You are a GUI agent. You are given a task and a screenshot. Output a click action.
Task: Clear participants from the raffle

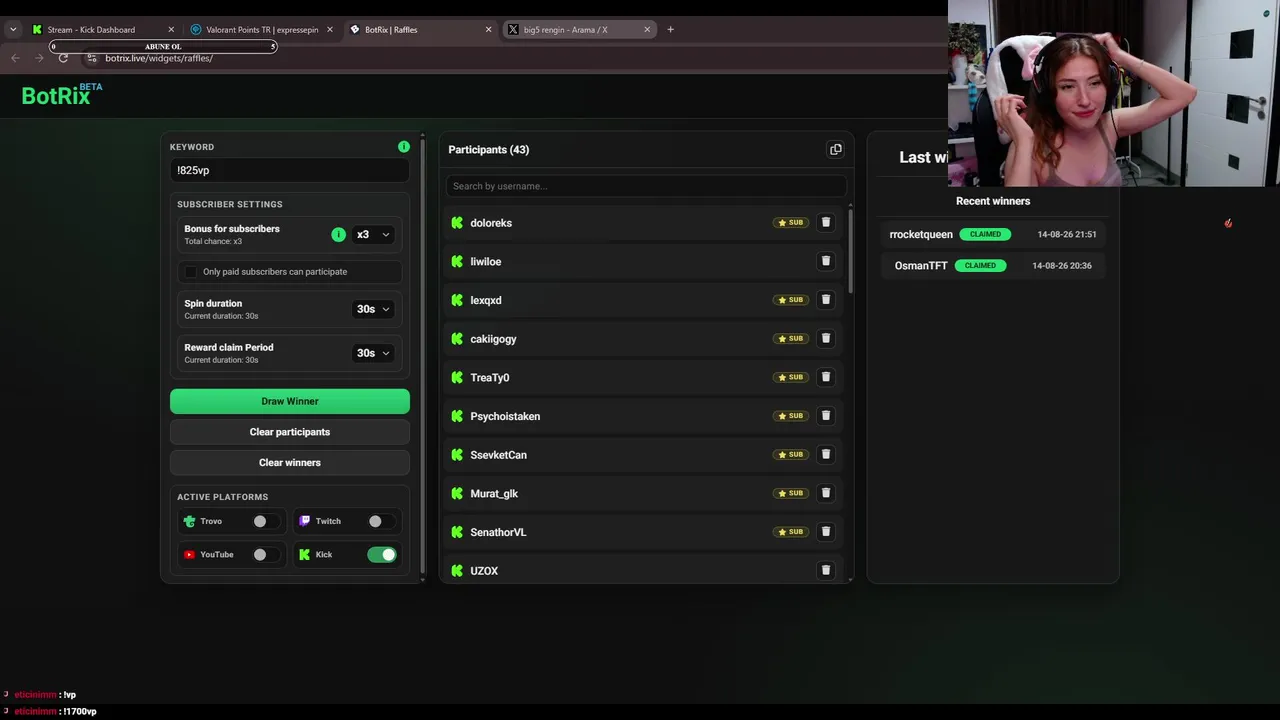tap(290, 432)
